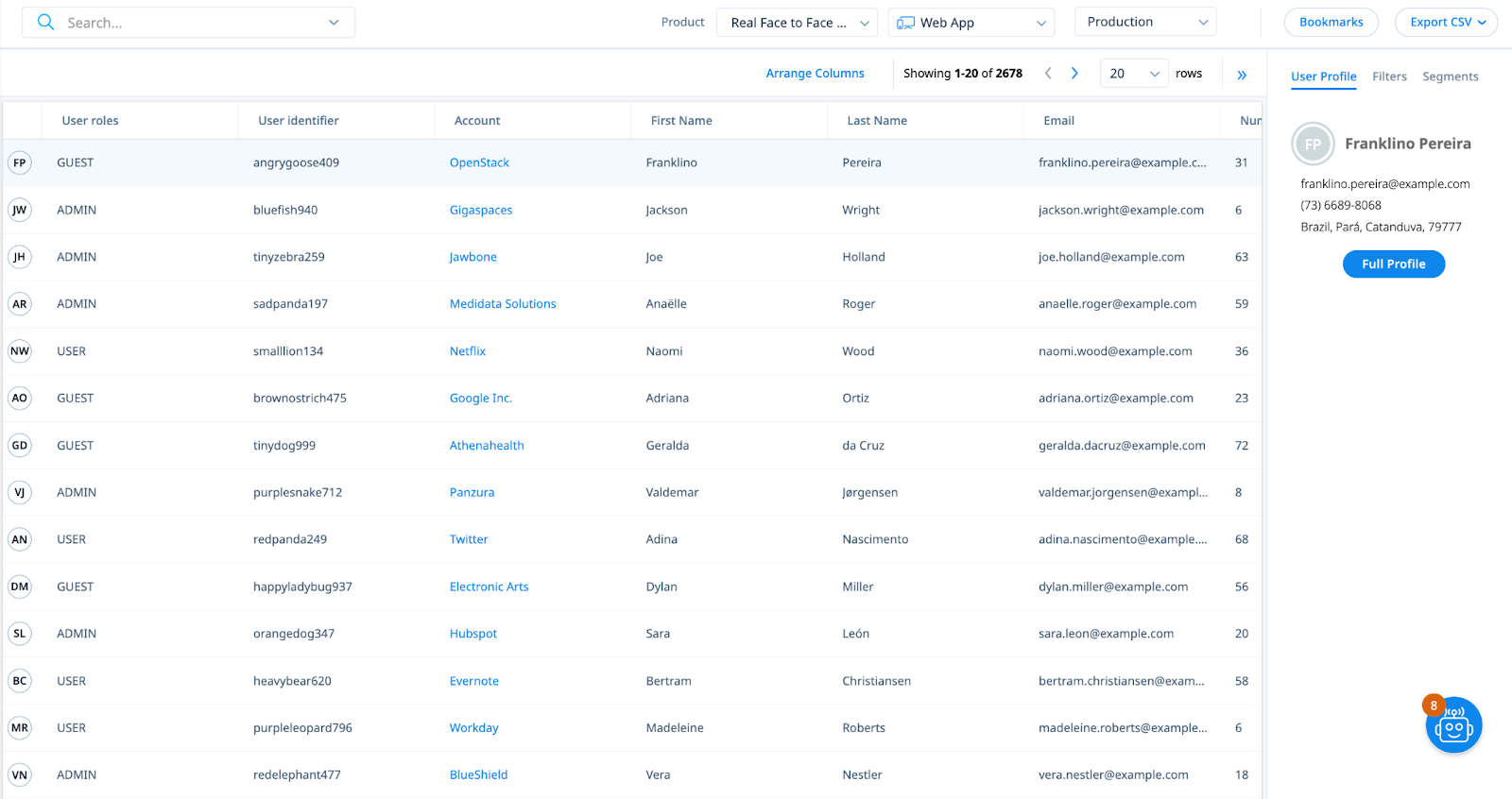The image size is (1512, 799).
Task: Click FP row avatar badge
Action: click(x=20, y=162)
